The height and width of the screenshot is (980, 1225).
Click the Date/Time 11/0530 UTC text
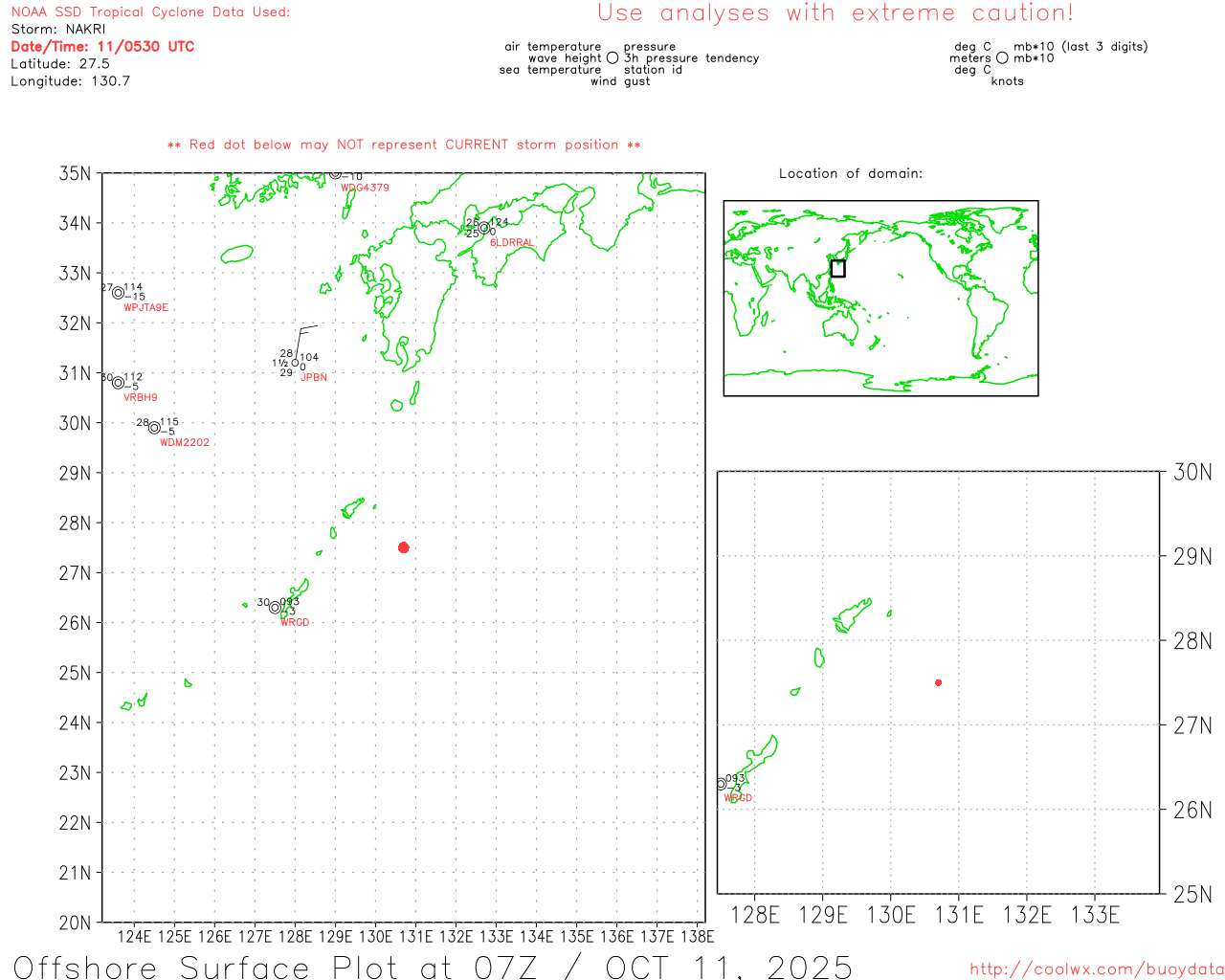point(102,46)
